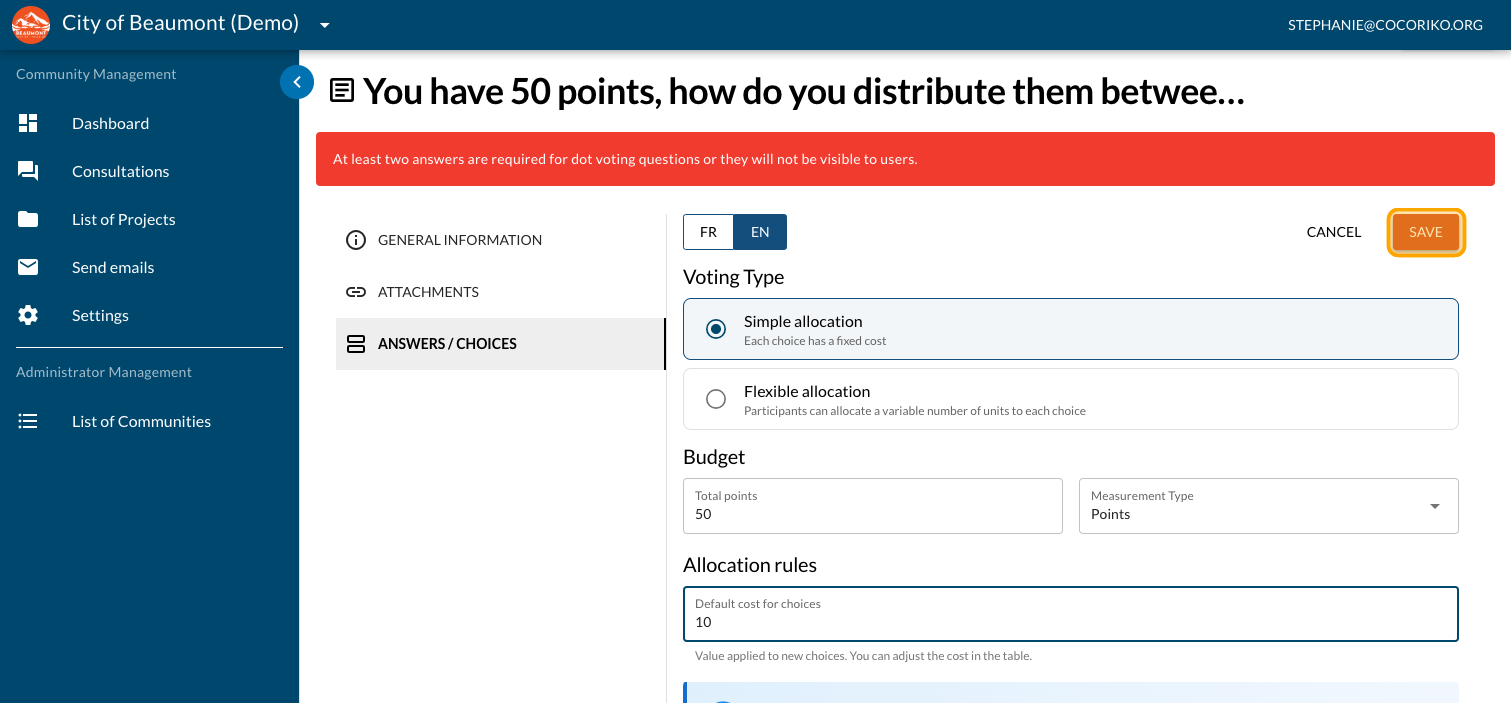This screenshot has height=703, width=1511.
Task: Click the Send emails envelope icon
Action: 28,267
